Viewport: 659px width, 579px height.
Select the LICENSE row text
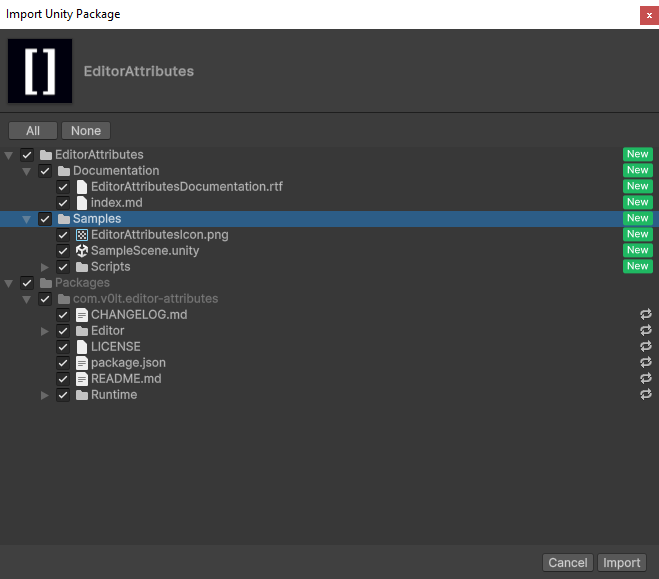click(x=116, y=347)
